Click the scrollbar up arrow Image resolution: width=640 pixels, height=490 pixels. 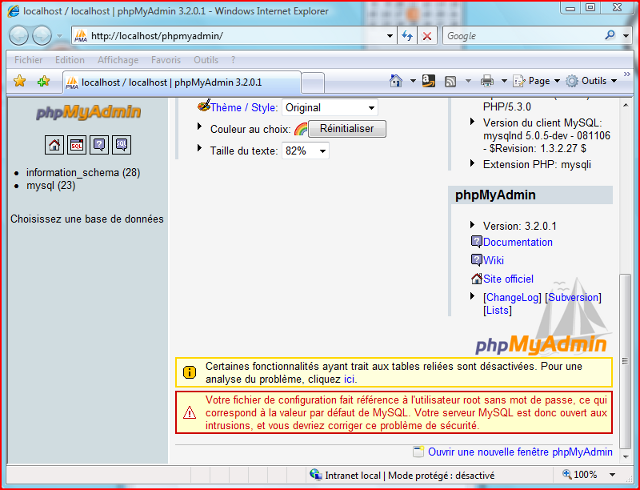[625, 105]
